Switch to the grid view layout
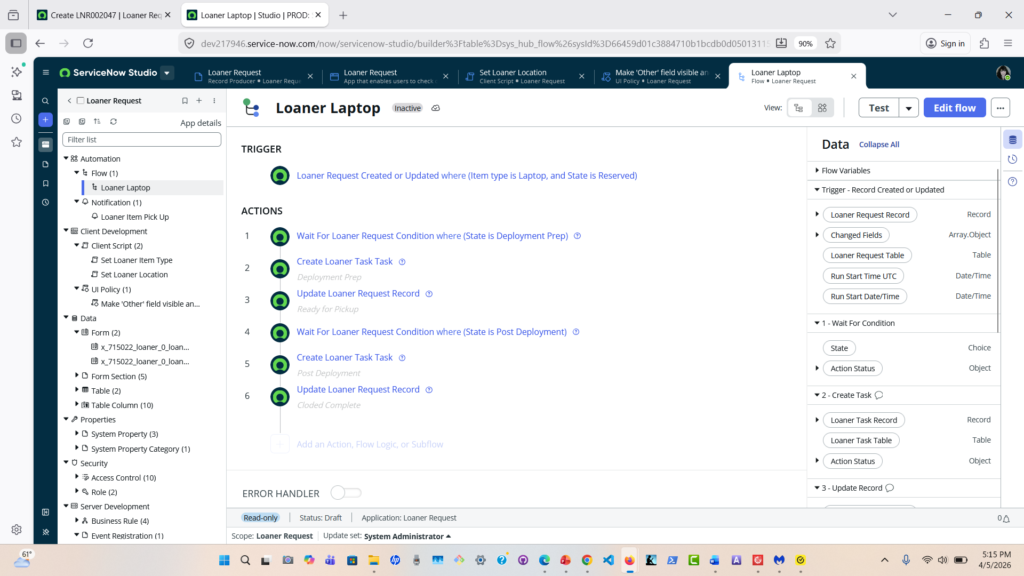This screenshot has width=1024, height=576. point(821,108)
